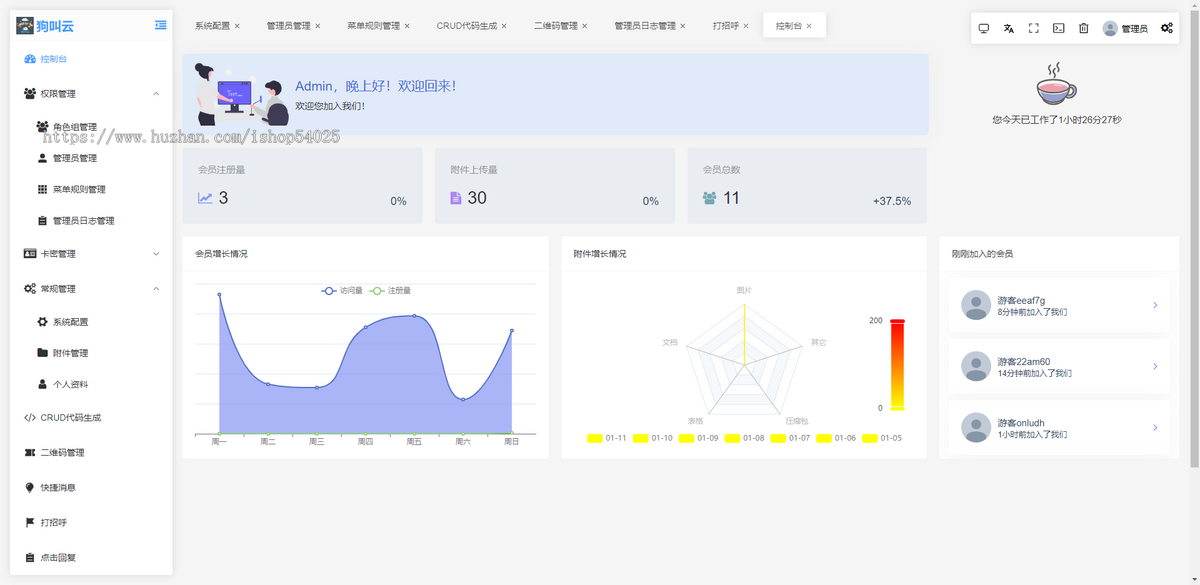This screenshot has width=1200, height=585.
Task: Open the language switch icon
Action: coord(1009,28)
